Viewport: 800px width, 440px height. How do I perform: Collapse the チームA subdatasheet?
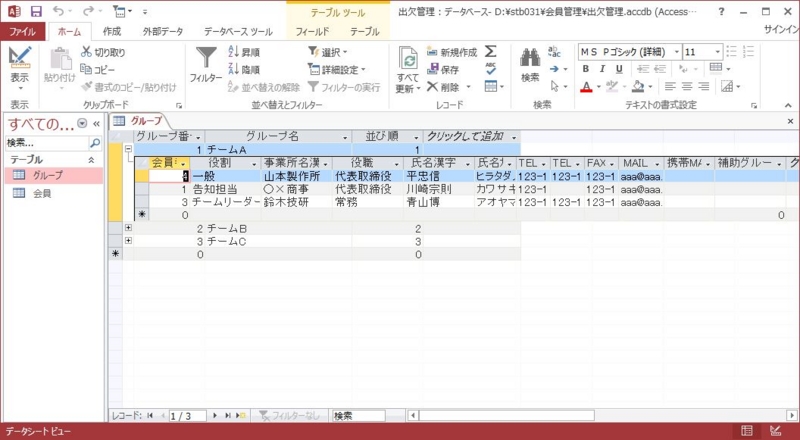pyautogui.click(x=129, y=150)
